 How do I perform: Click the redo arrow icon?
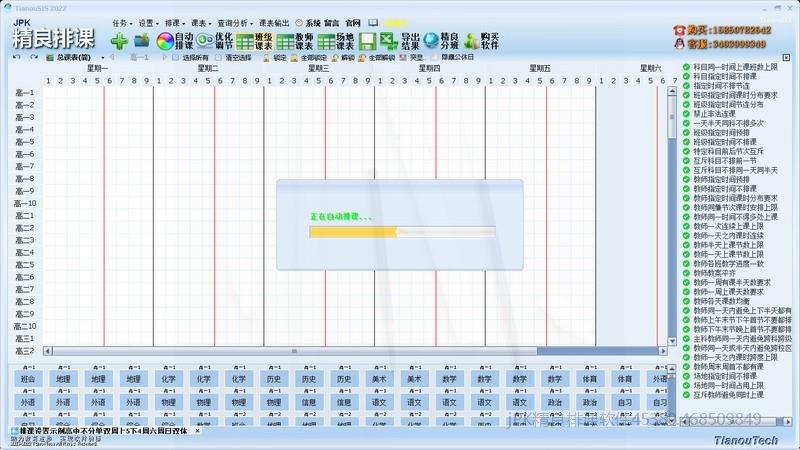(34, 57)
